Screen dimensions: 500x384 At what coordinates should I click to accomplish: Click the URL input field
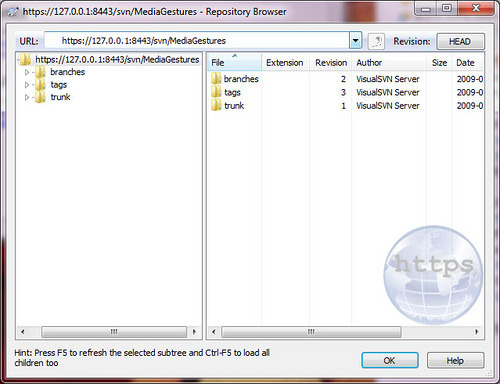(x=197, y=41)
